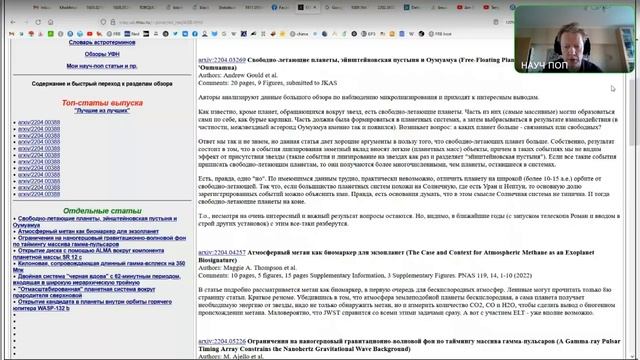Switch to the Gmail browser tab

click(42, 7)
